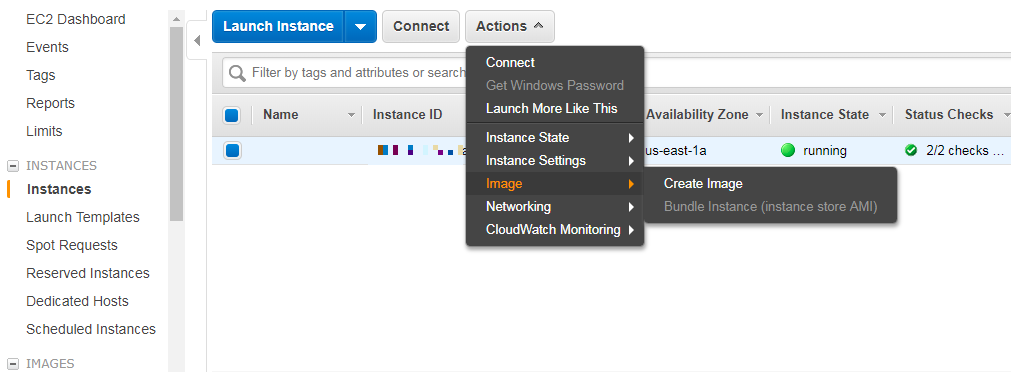Click the green running status icon
Screen dimensions: 1011x372
tap(788, 151)
